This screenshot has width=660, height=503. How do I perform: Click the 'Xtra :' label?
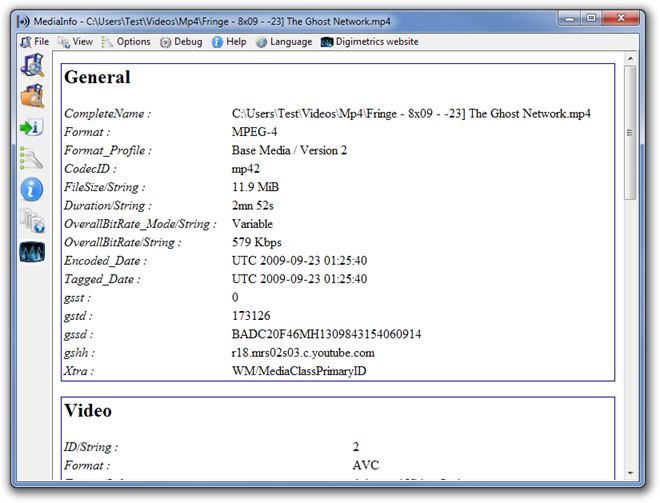[x=79, y=371]
